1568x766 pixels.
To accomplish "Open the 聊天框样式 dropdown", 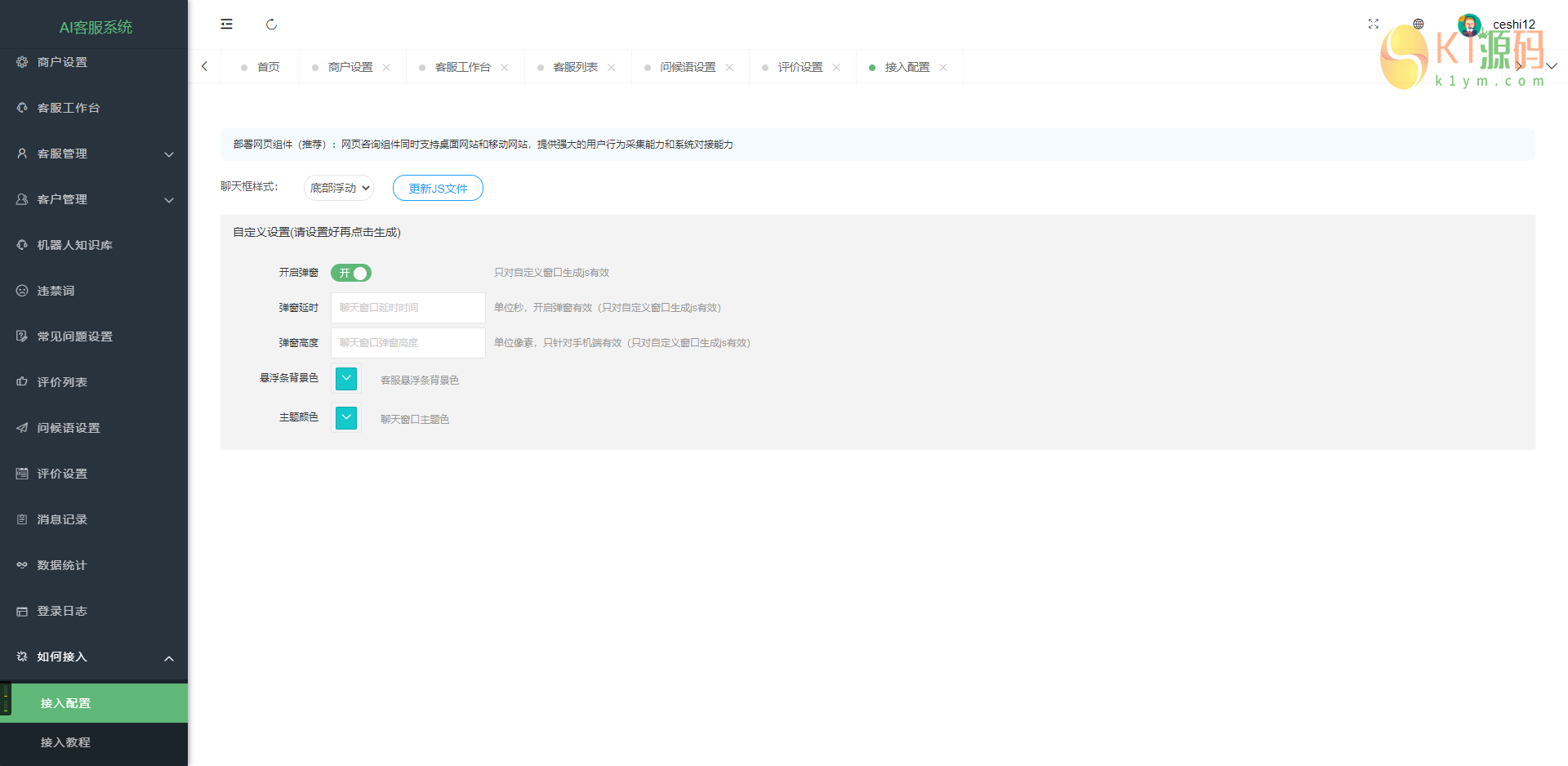I will 339,188.
